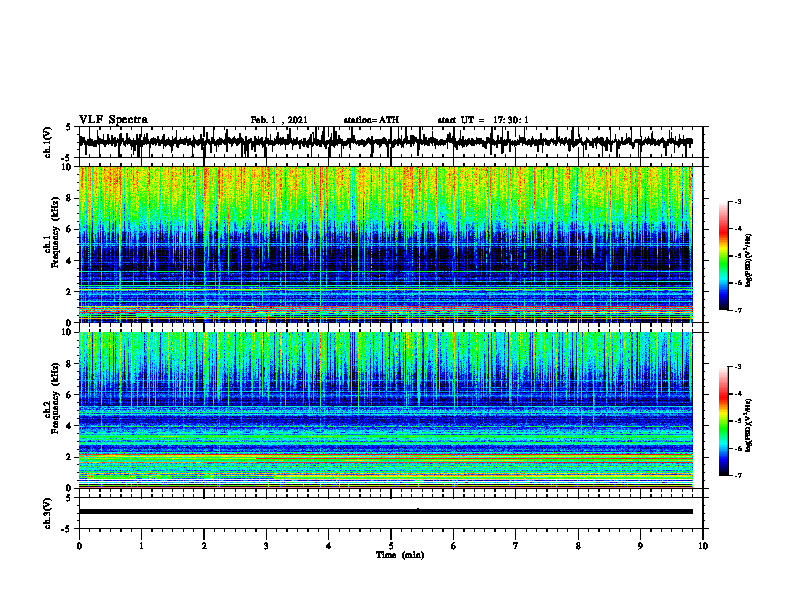Click the "Time (min)" x-axis label
This screenshot has width=792, height=612.
(400, 555)
